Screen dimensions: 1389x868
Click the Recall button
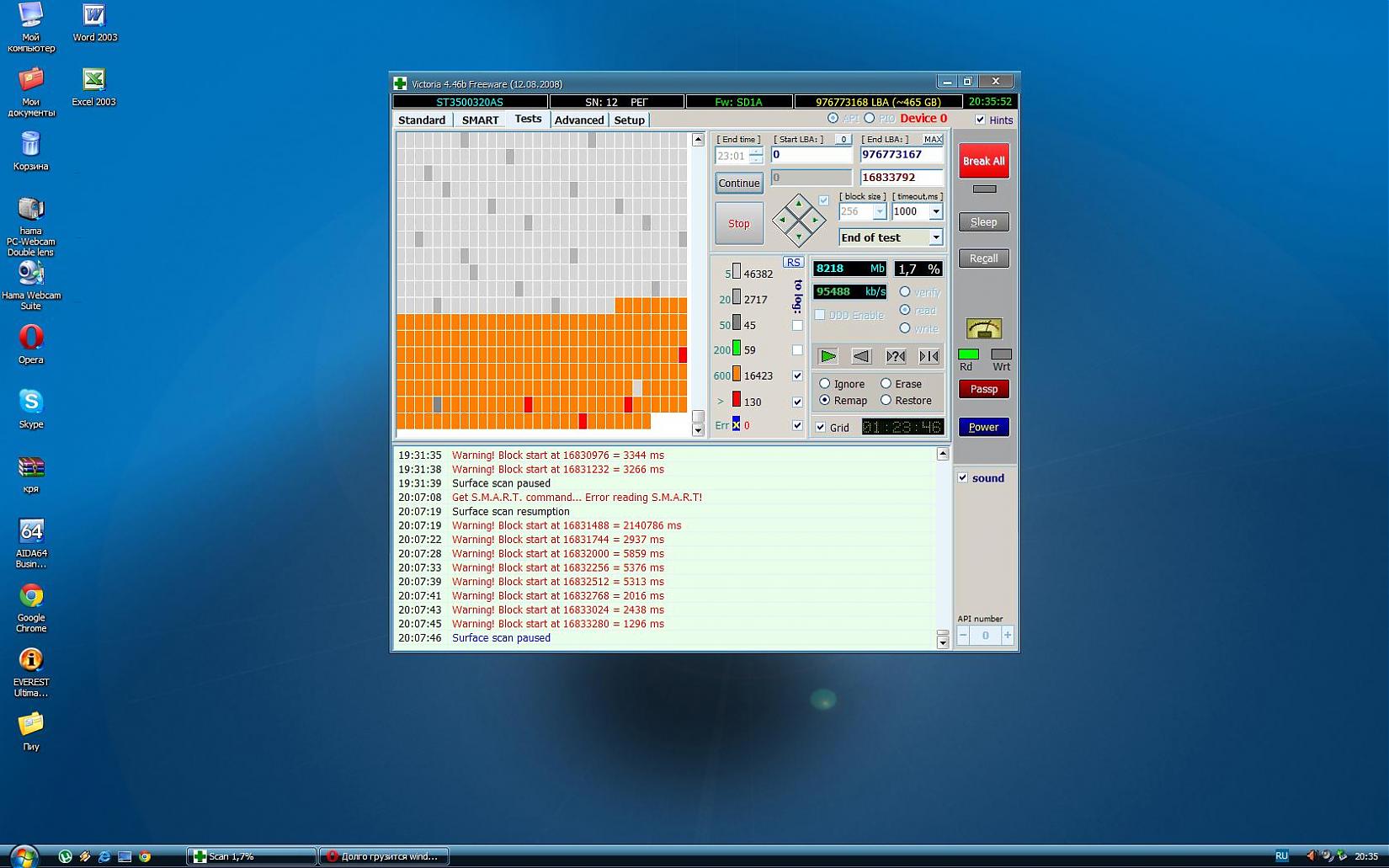[983, 258]
